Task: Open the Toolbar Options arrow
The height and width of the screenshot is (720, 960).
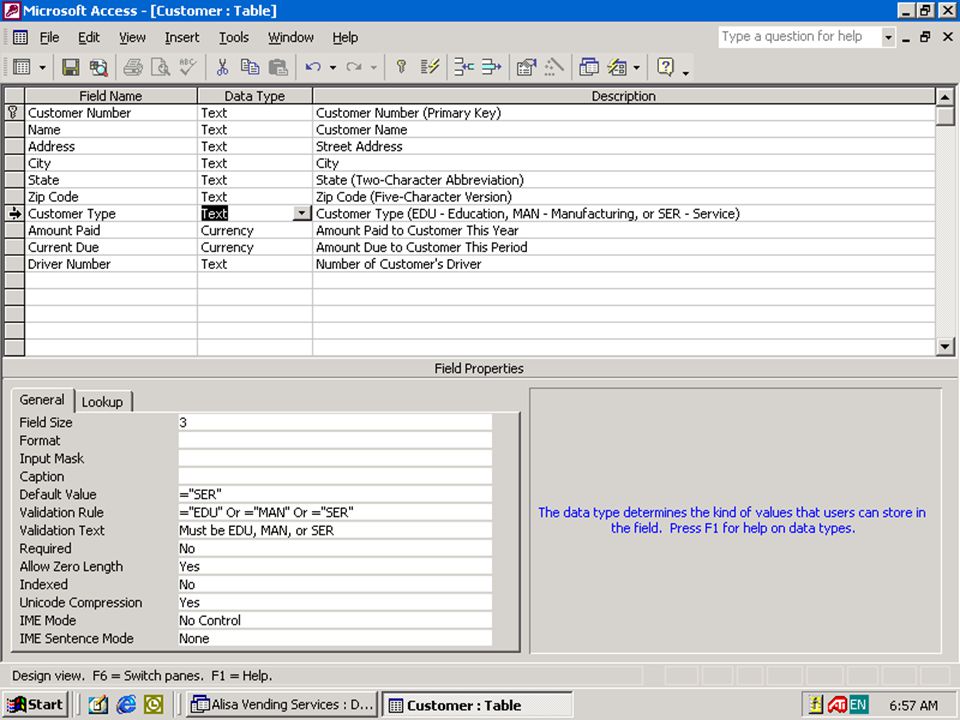Action: pyautogui.click(x=686, y=72)
